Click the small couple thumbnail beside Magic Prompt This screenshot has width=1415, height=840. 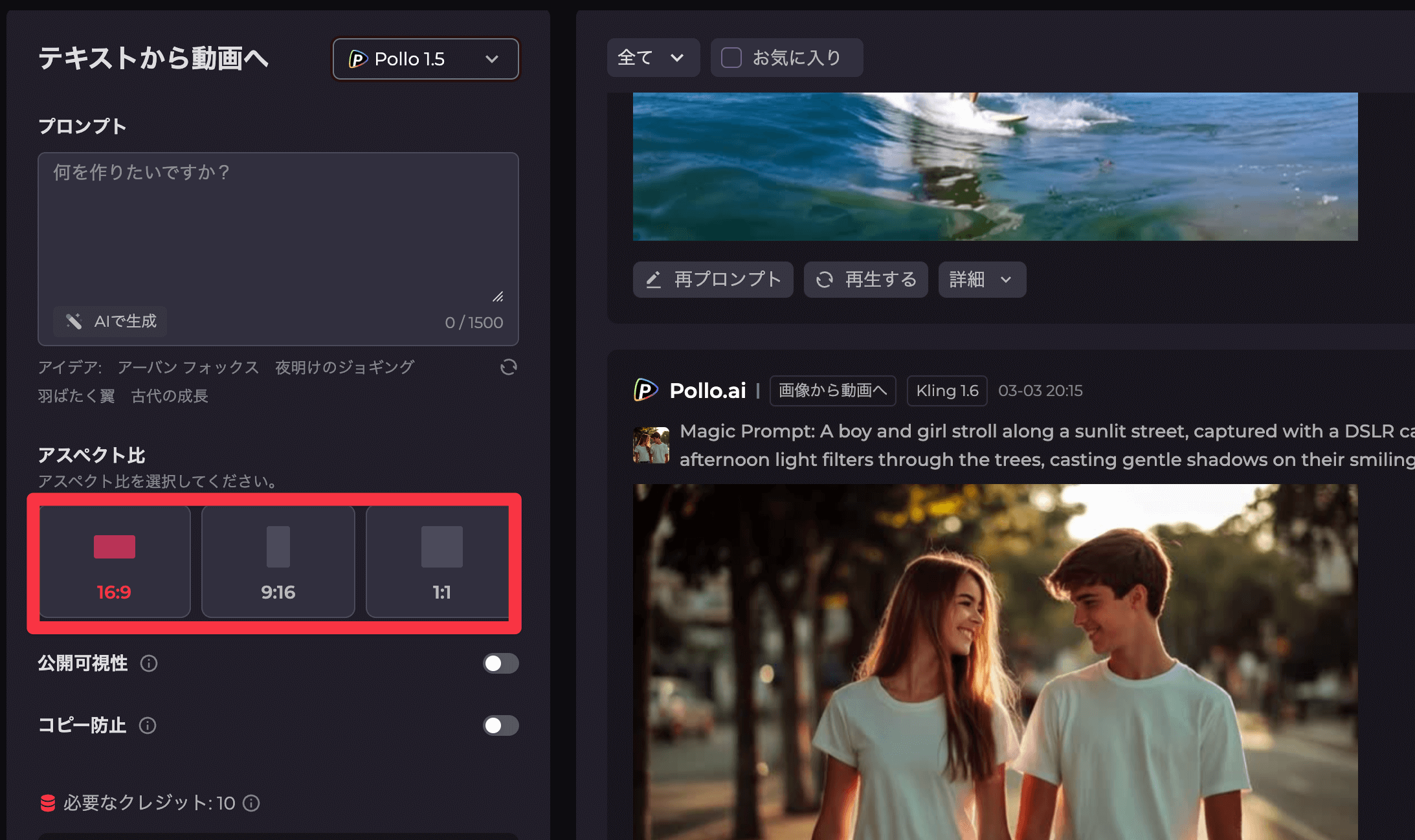(651, 445)
